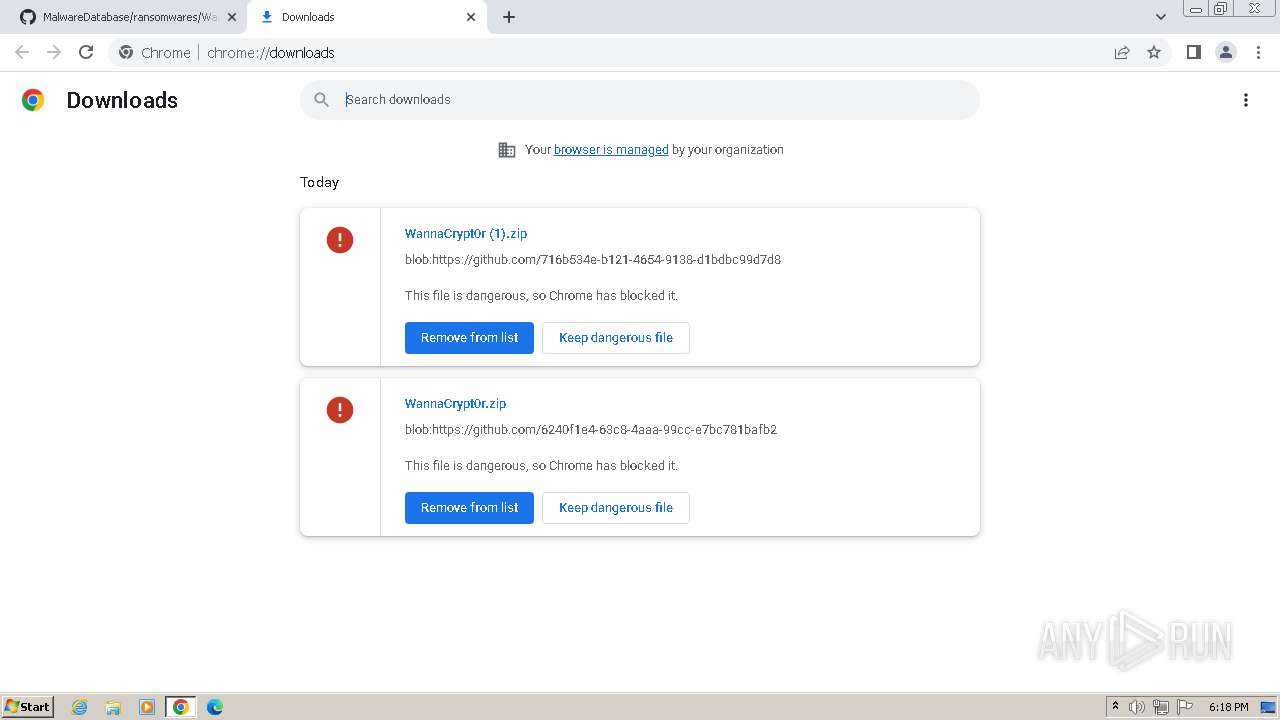Viewport: 1280px width, 720px height.
Task: Open the WannaCrypt0r (1).zip file link
Action: [466, 233]
